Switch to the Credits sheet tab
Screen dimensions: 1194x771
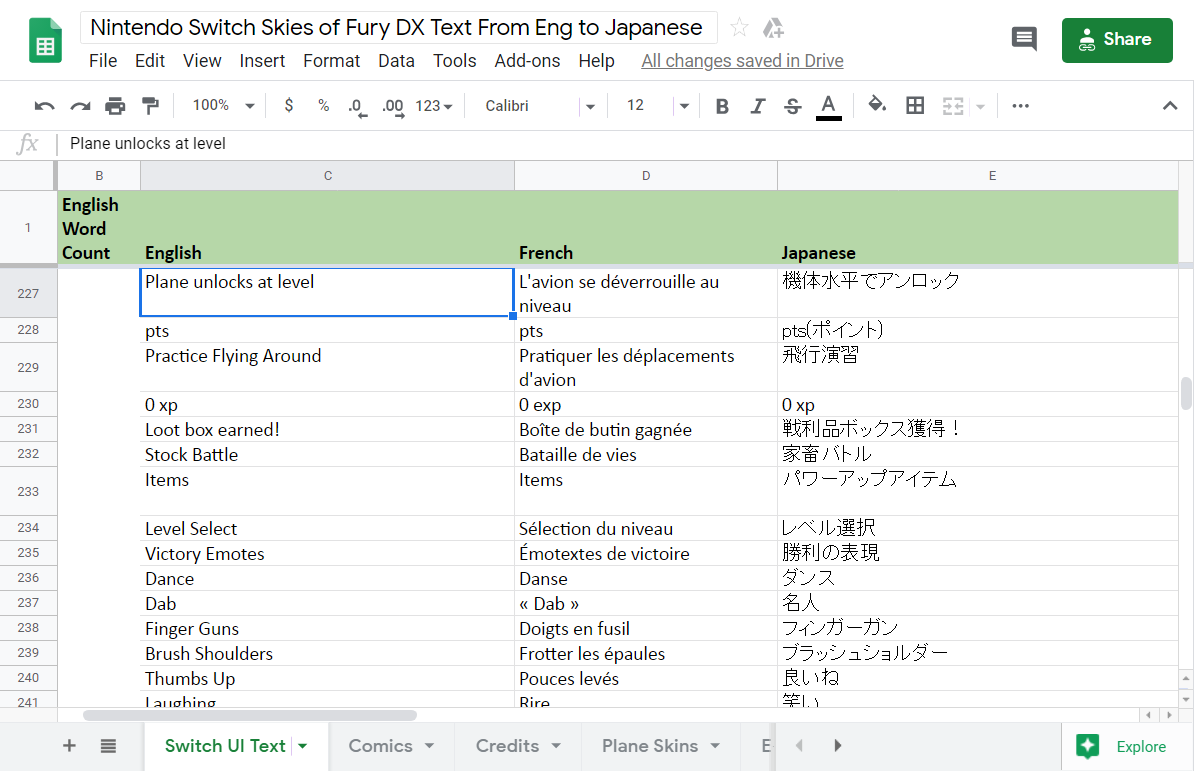tap(507, 746)
